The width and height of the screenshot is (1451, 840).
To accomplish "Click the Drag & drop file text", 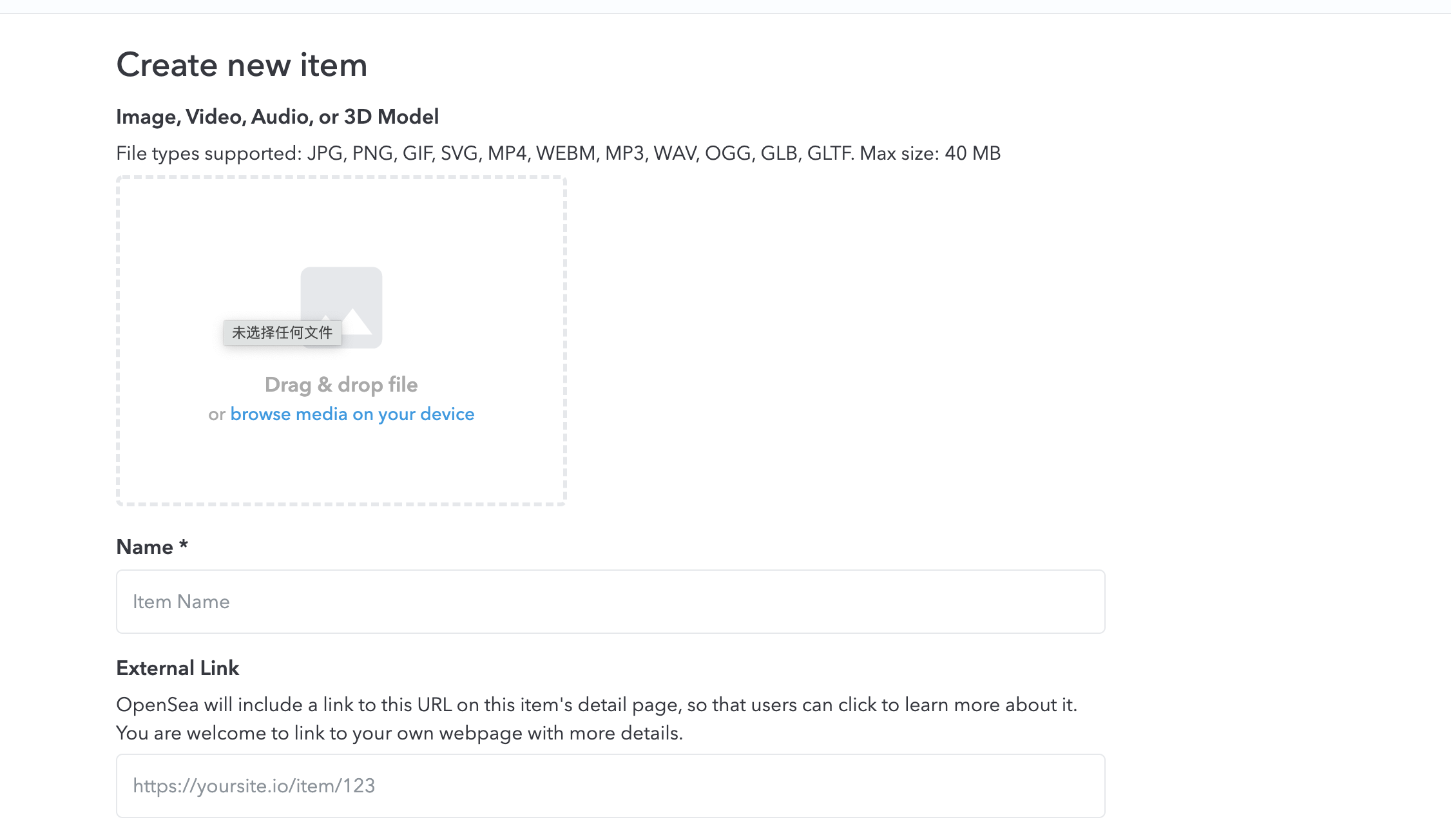I will tap(341, 385).
